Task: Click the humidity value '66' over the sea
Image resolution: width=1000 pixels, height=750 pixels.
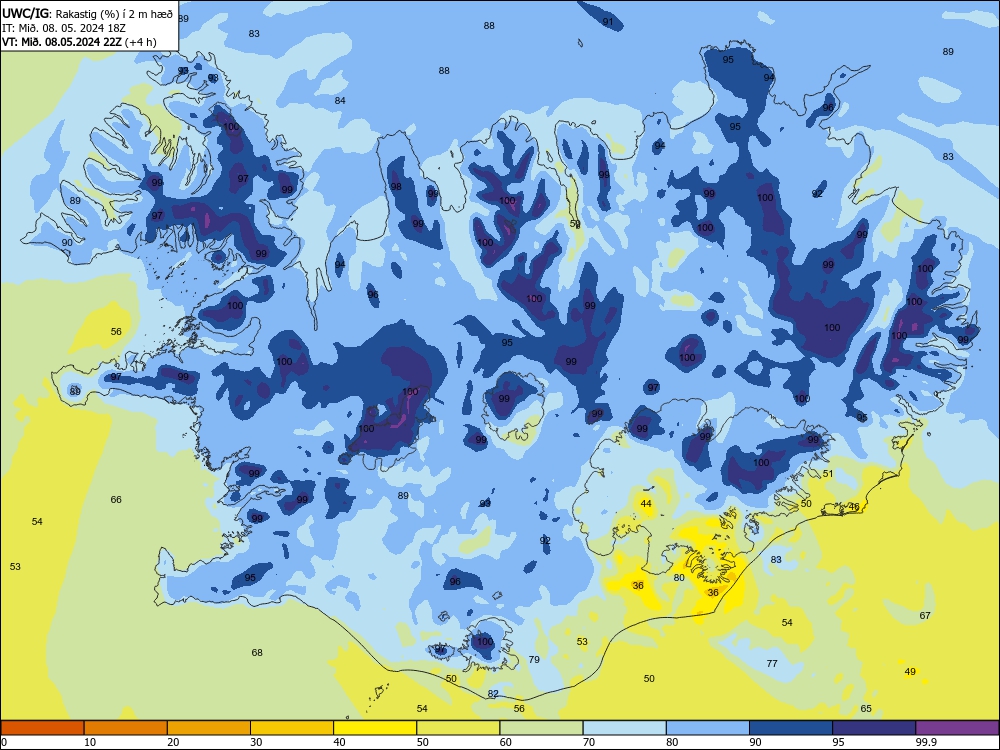Action: pyautogui.click(x=116, y=499)
